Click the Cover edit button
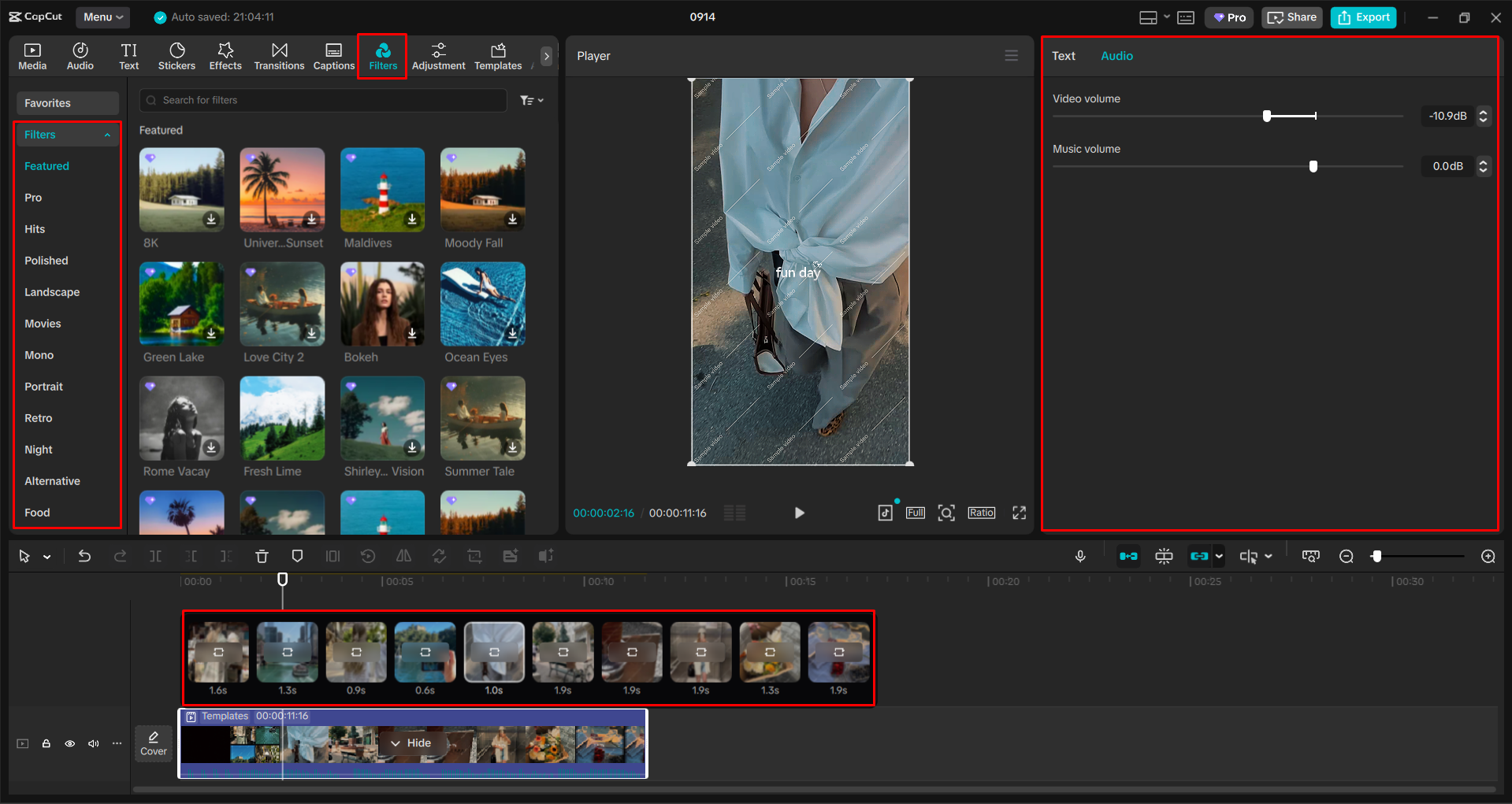The height and width of the screenshot is (804, 1512). [153, 743]
